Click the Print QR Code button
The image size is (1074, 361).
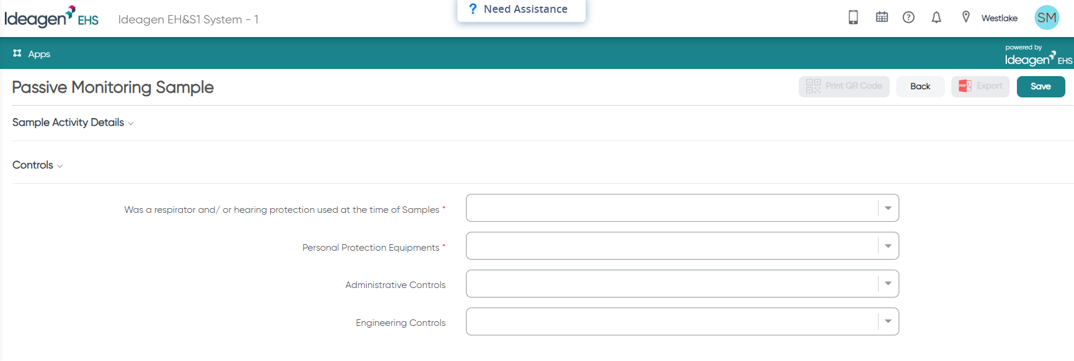844,86
